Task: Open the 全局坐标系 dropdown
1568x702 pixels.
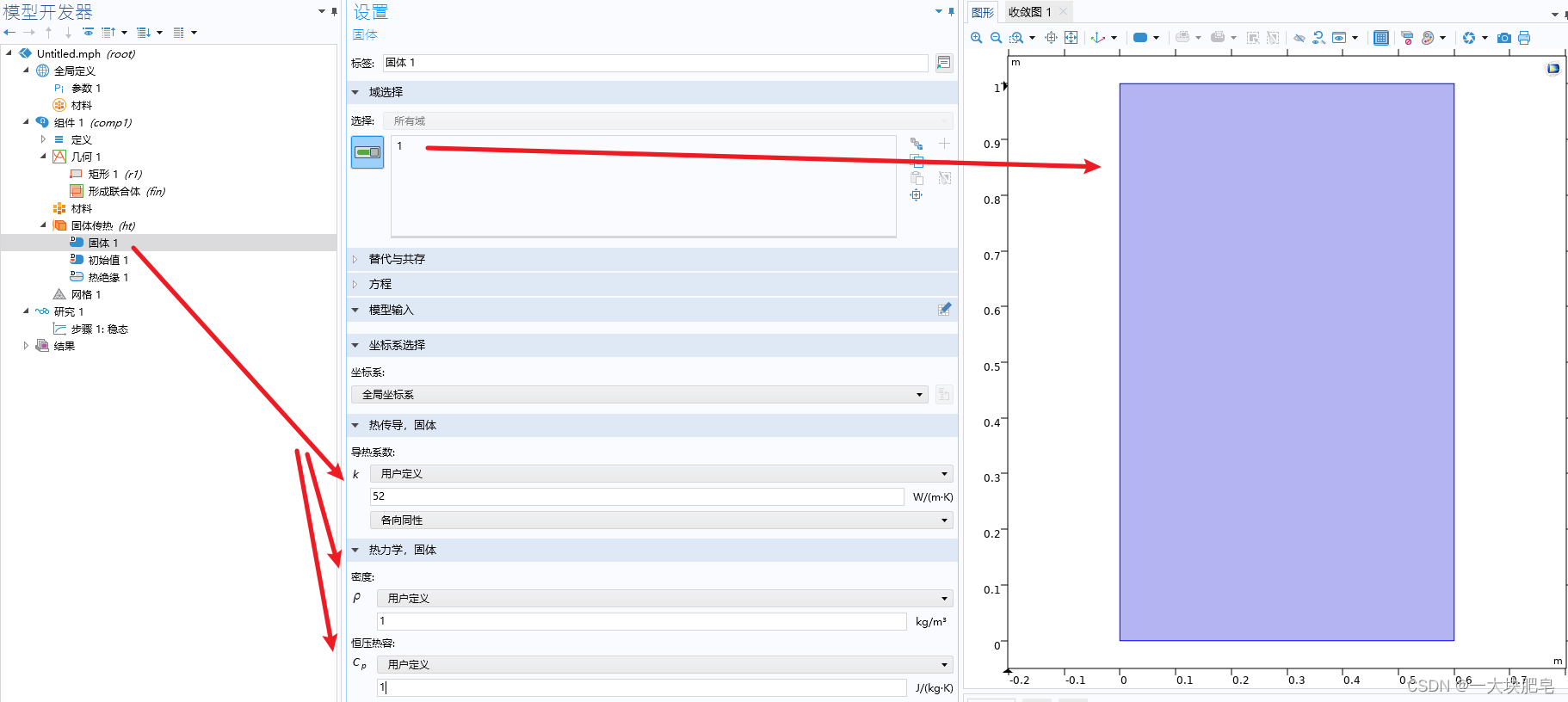Action: click(x=639, y=395)
